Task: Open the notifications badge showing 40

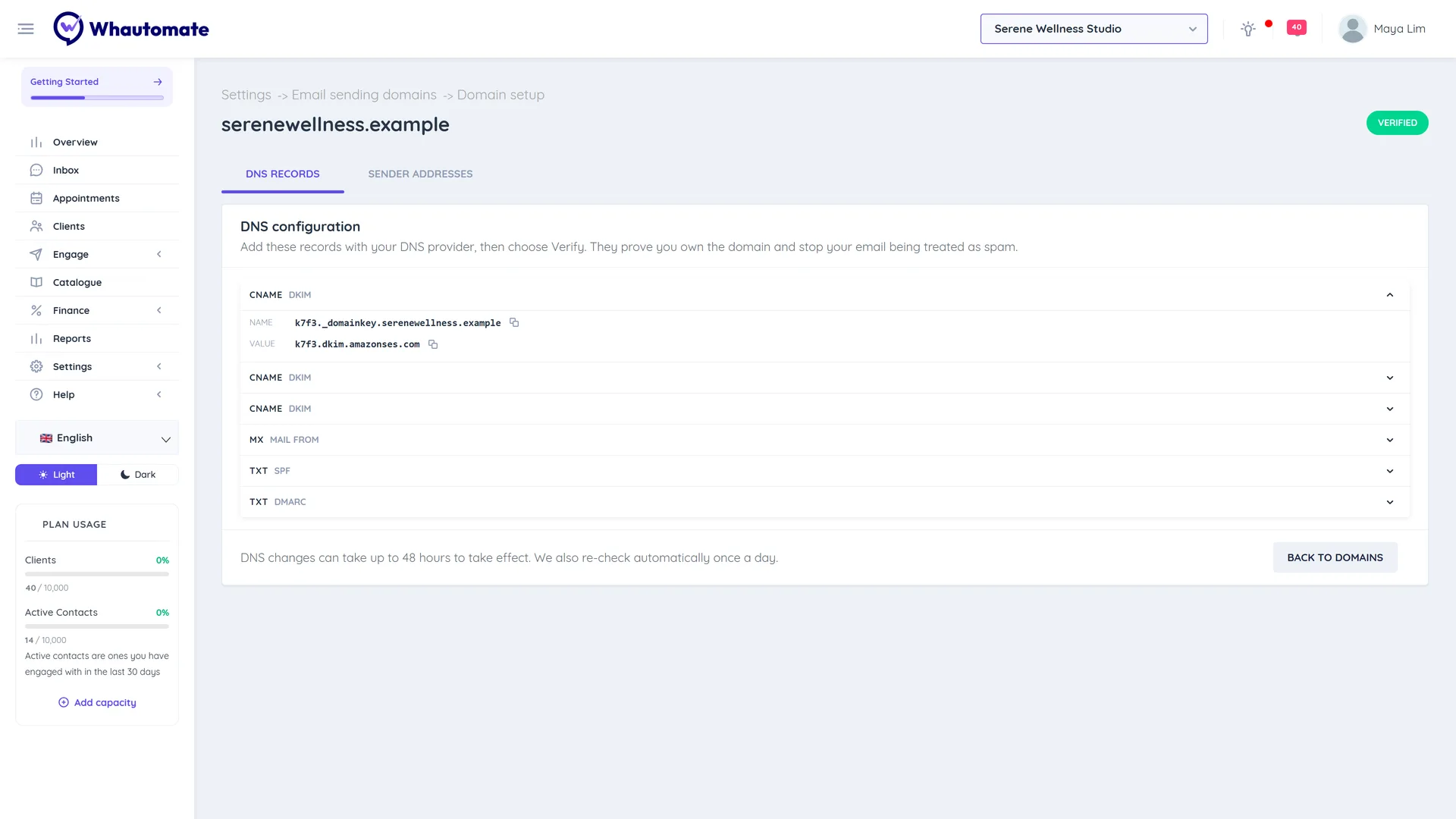Action: [x=1297, y=28]
